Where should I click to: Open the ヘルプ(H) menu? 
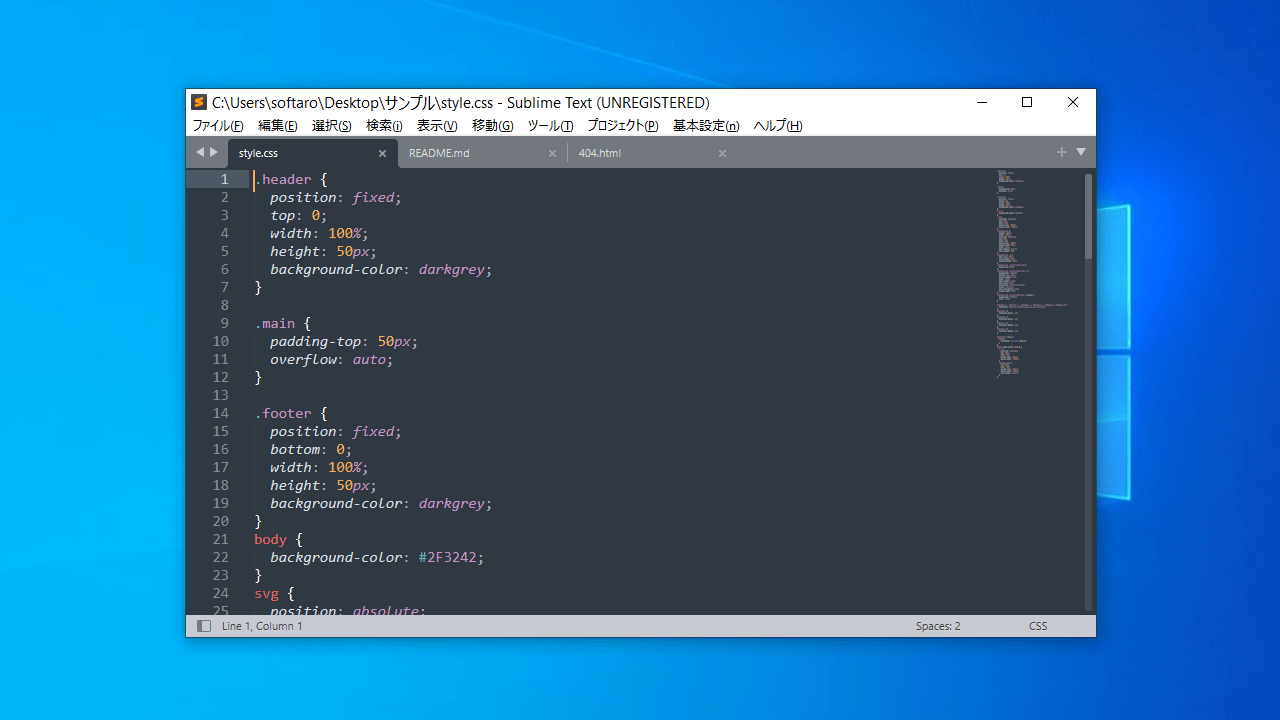pos(777,126)
